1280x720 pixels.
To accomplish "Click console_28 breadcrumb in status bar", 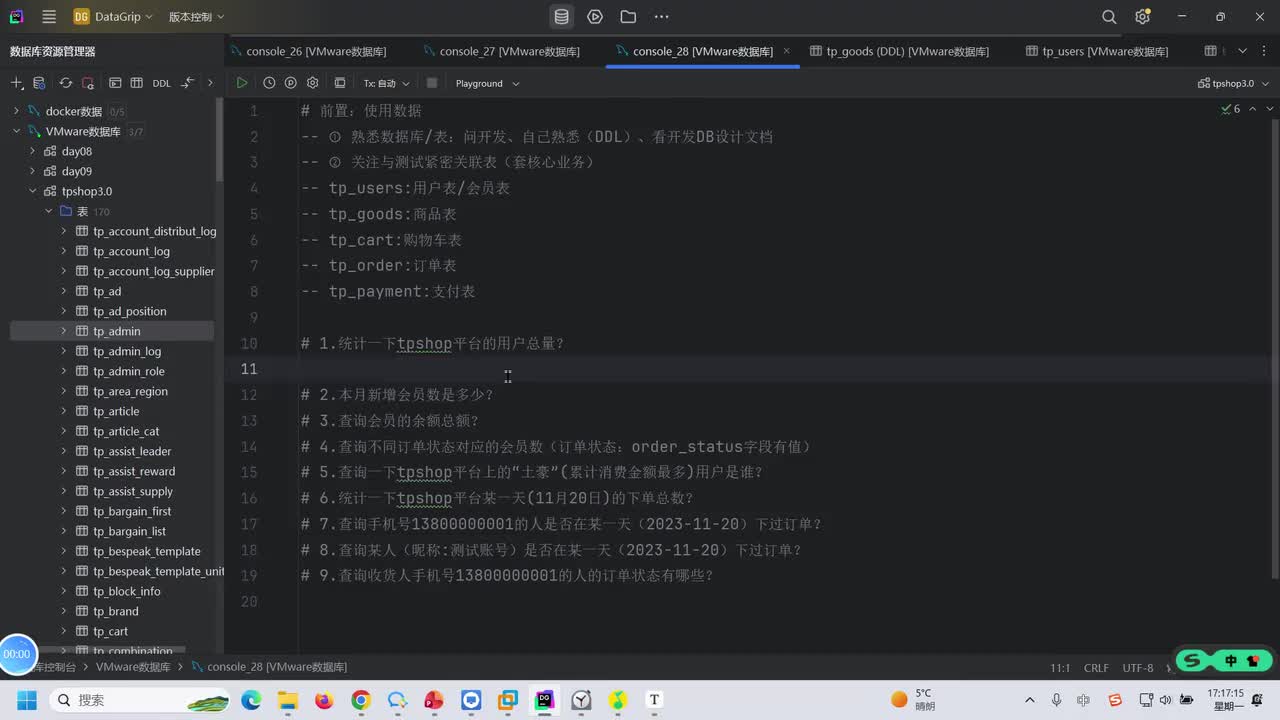I will (269, 667).
